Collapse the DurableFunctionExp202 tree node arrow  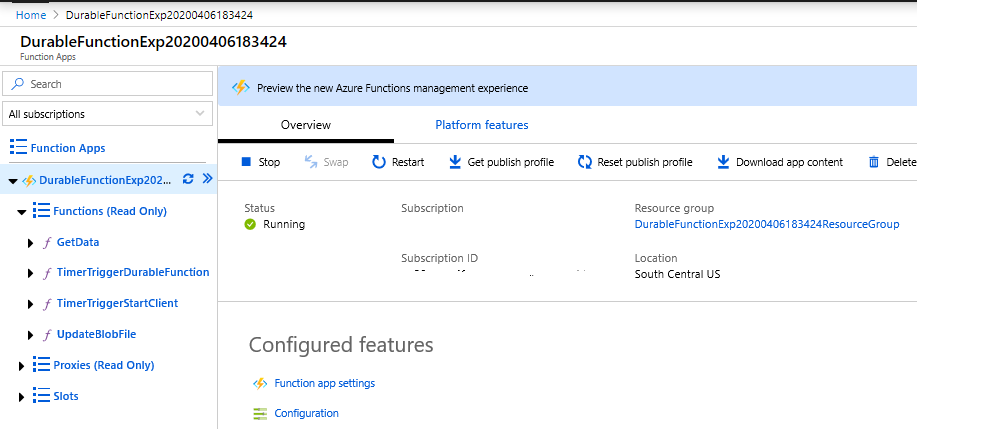tap(13, 181)
